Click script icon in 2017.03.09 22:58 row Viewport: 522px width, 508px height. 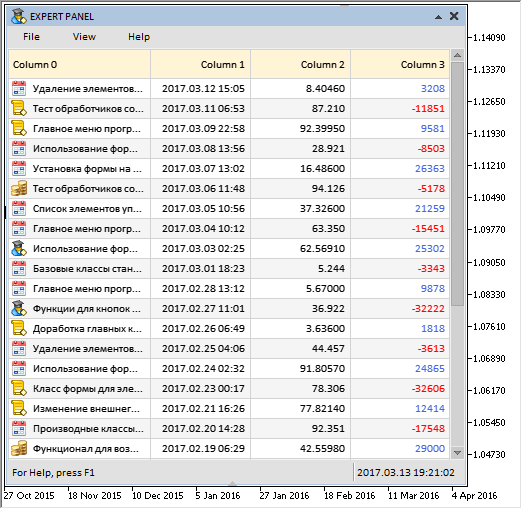19,128
